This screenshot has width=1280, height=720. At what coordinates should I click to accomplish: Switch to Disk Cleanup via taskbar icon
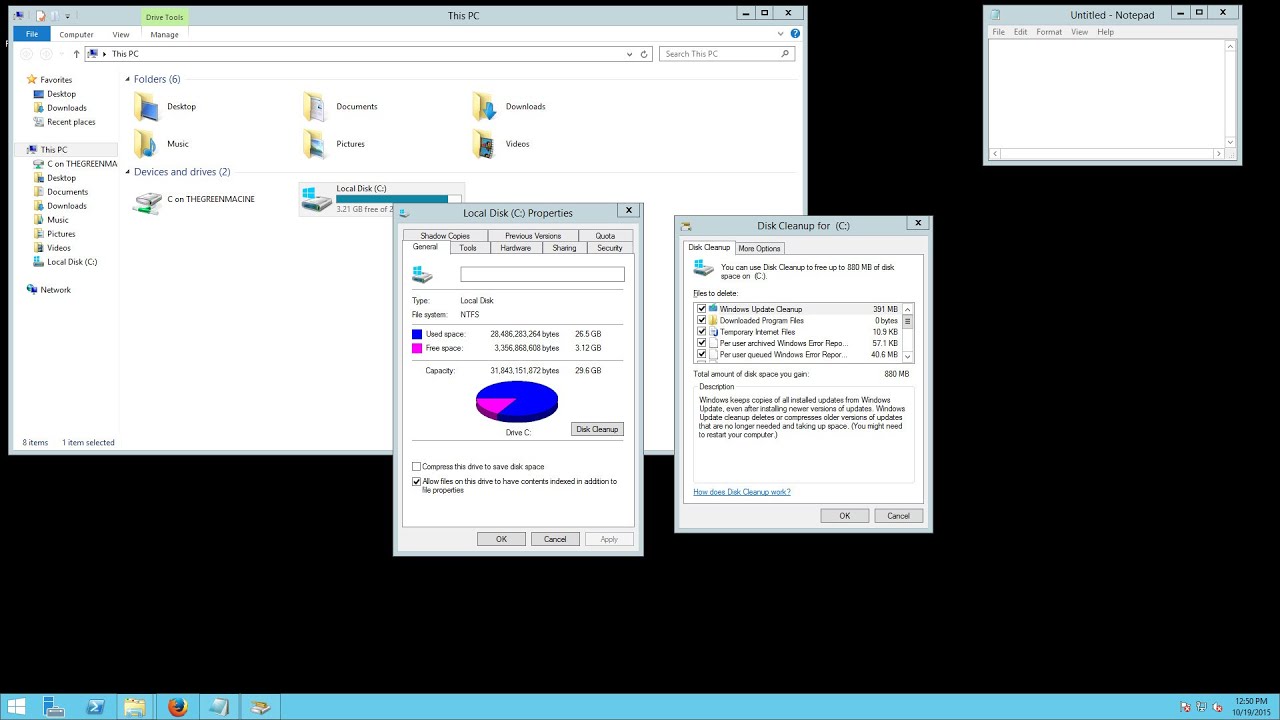coord(260,707)
